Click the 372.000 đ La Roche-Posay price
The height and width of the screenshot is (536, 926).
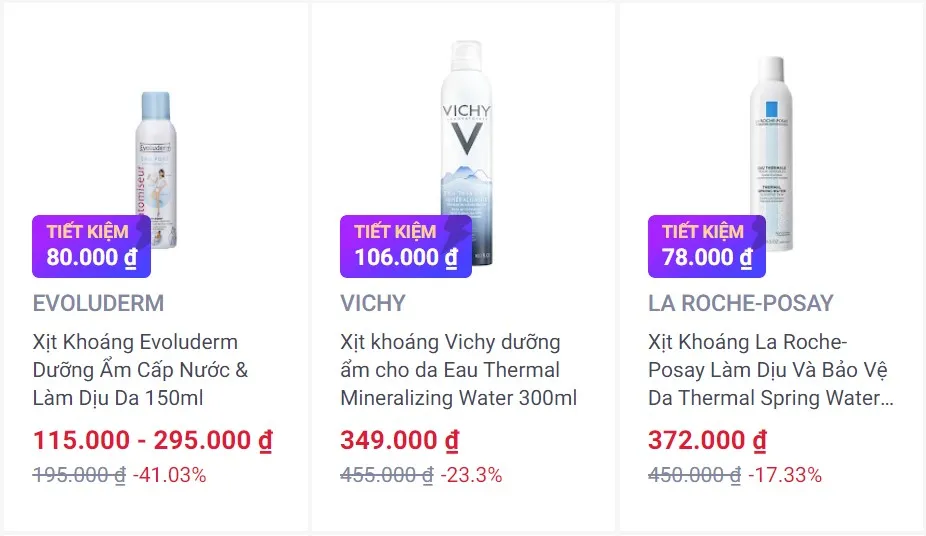707,440
